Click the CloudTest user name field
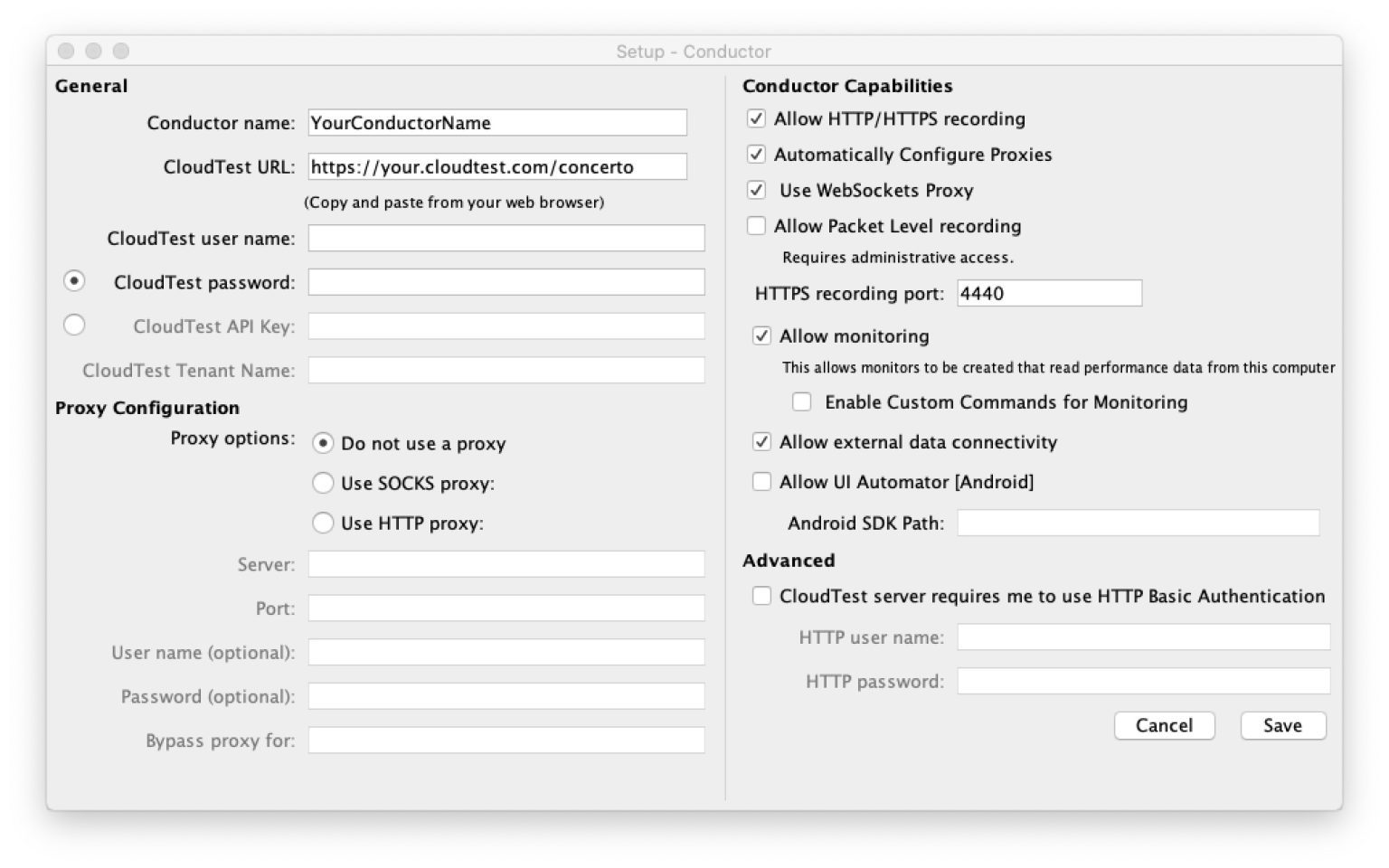Viewport: 1389px width, 868px height. tap(505, 237)
